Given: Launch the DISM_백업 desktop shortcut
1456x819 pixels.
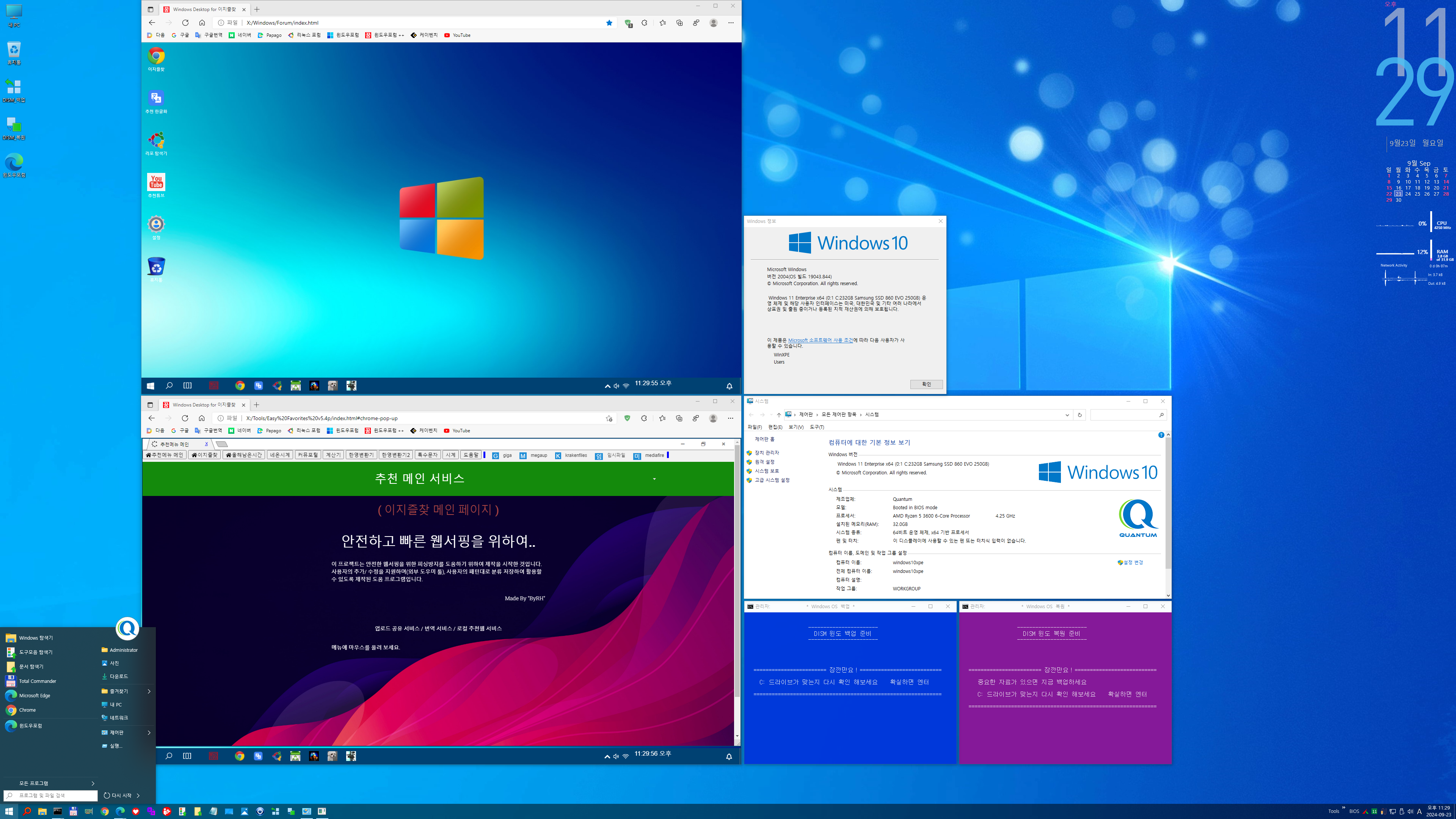Looking at the screenshot, I should [14, 91].
